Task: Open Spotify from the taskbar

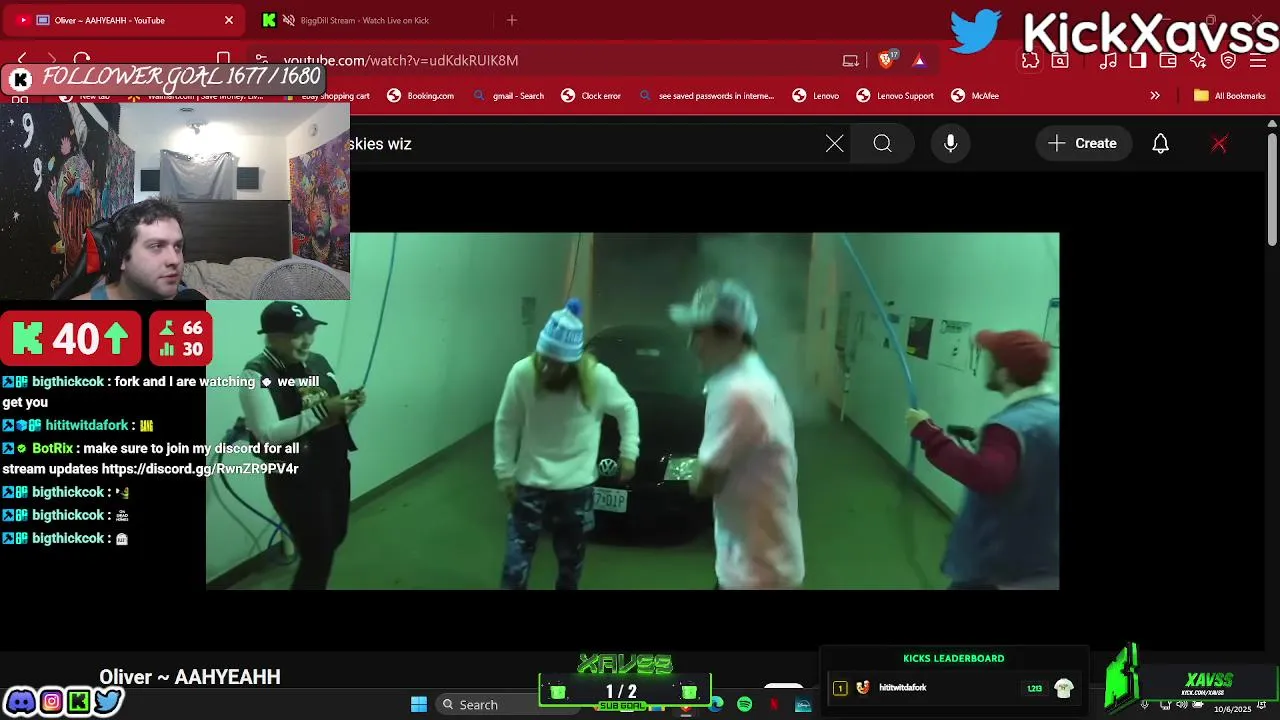Action: [745, 704]
